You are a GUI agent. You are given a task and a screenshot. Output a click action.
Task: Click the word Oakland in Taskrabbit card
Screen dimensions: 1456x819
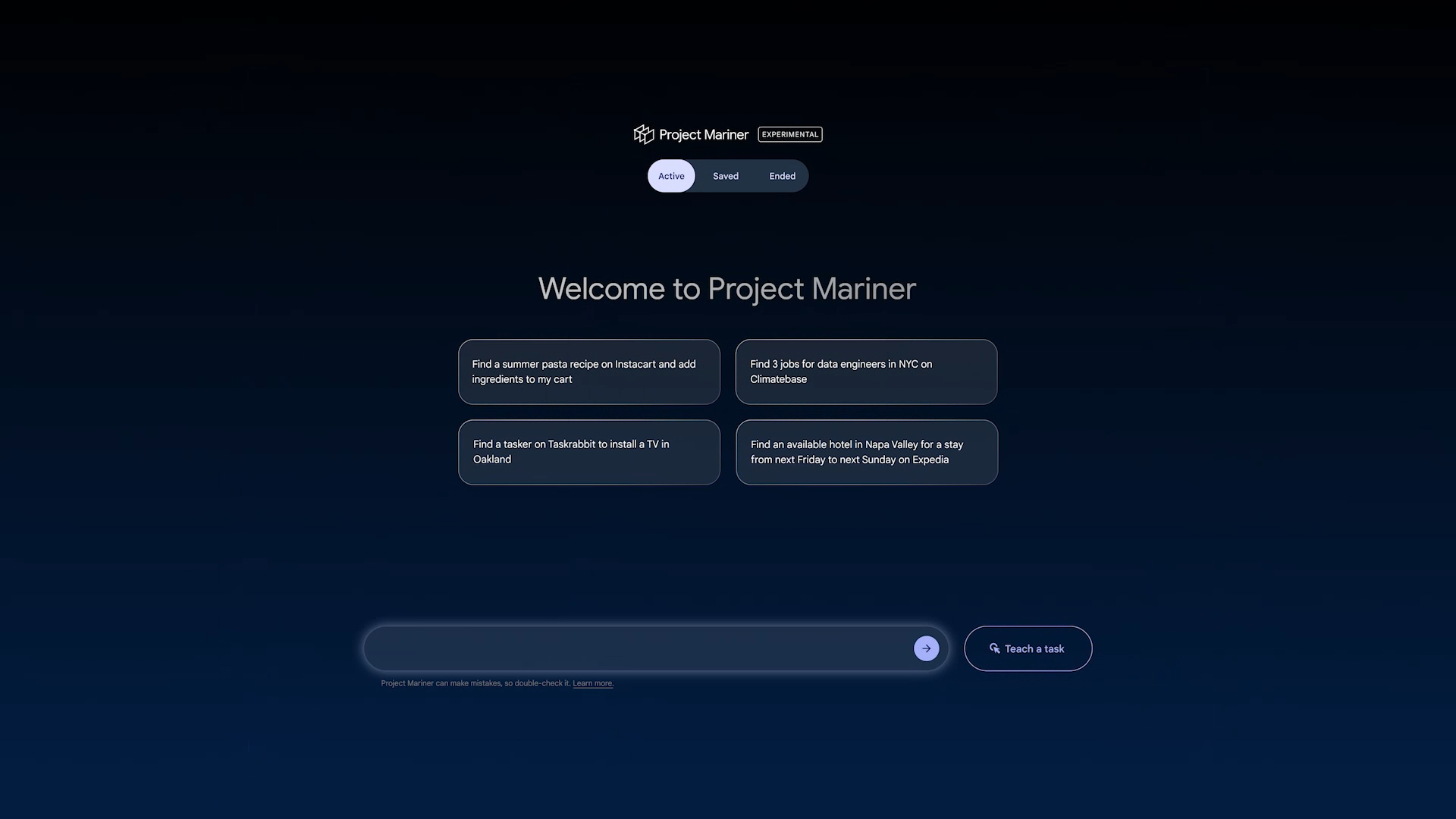click(x=492, y=460)
